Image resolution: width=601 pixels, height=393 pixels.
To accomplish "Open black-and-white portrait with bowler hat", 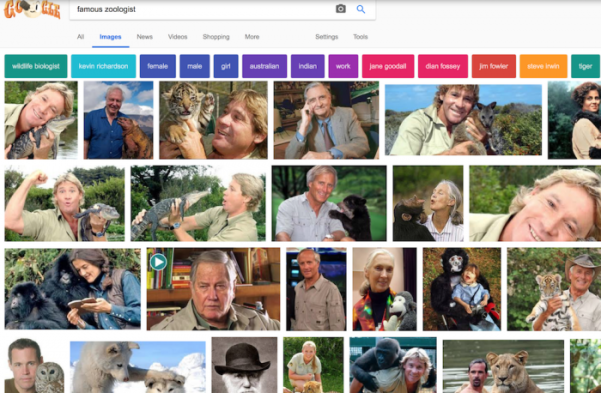I will pos(244,365).
